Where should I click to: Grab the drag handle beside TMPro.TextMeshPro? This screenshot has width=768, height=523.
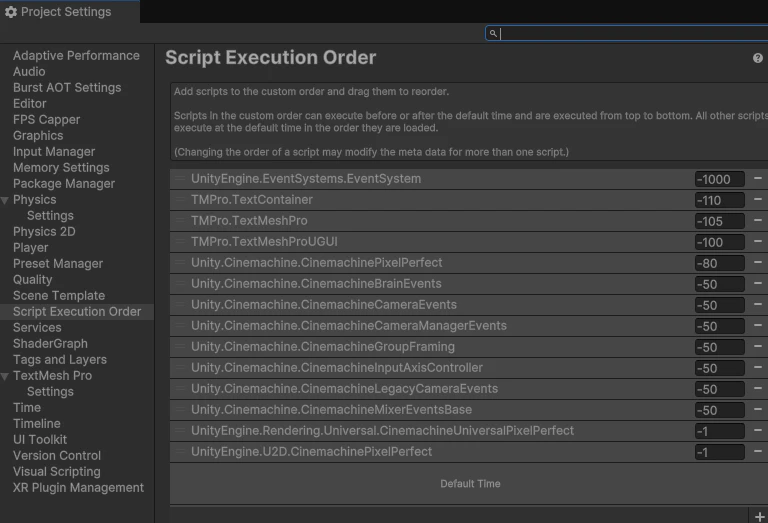pos(180,221)
